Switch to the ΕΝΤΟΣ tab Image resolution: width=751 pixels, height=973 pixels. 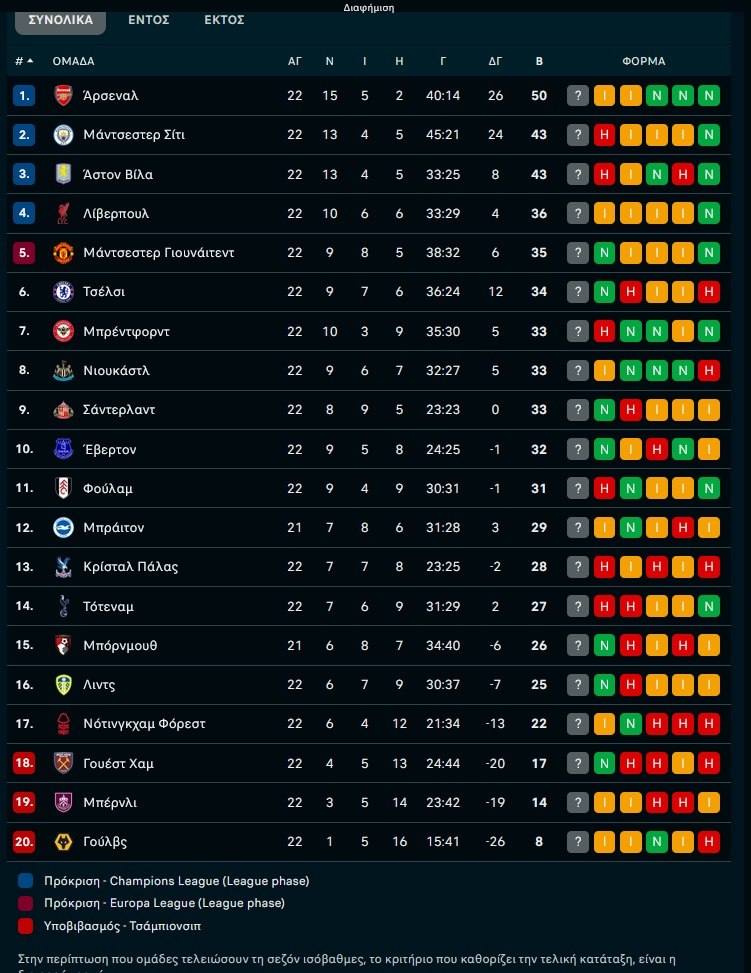(149, 19)
